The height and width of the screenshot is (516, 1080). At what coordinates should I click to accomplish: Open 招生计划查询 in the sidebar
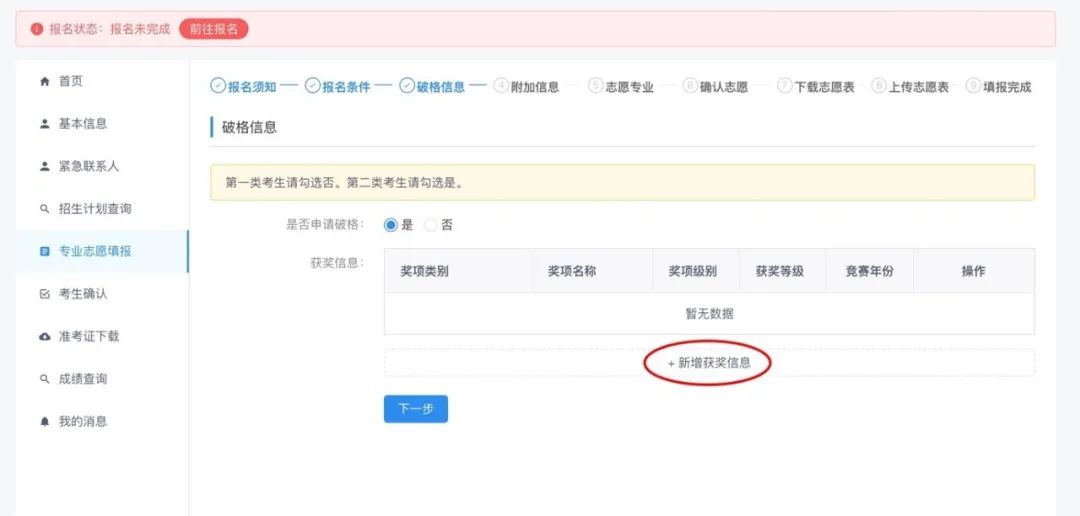101,209
